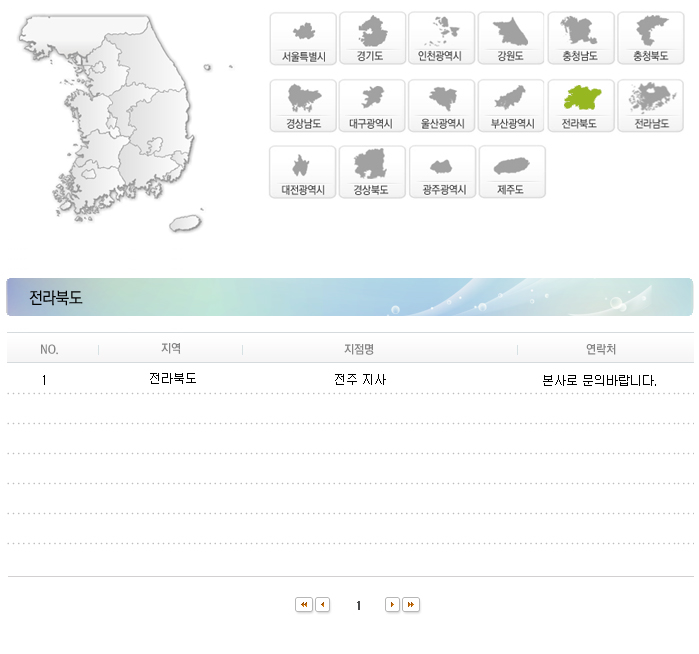This screenshot has width=699, height=654.
Task: Click the 지점명 column header
Action: click(359, 349)
